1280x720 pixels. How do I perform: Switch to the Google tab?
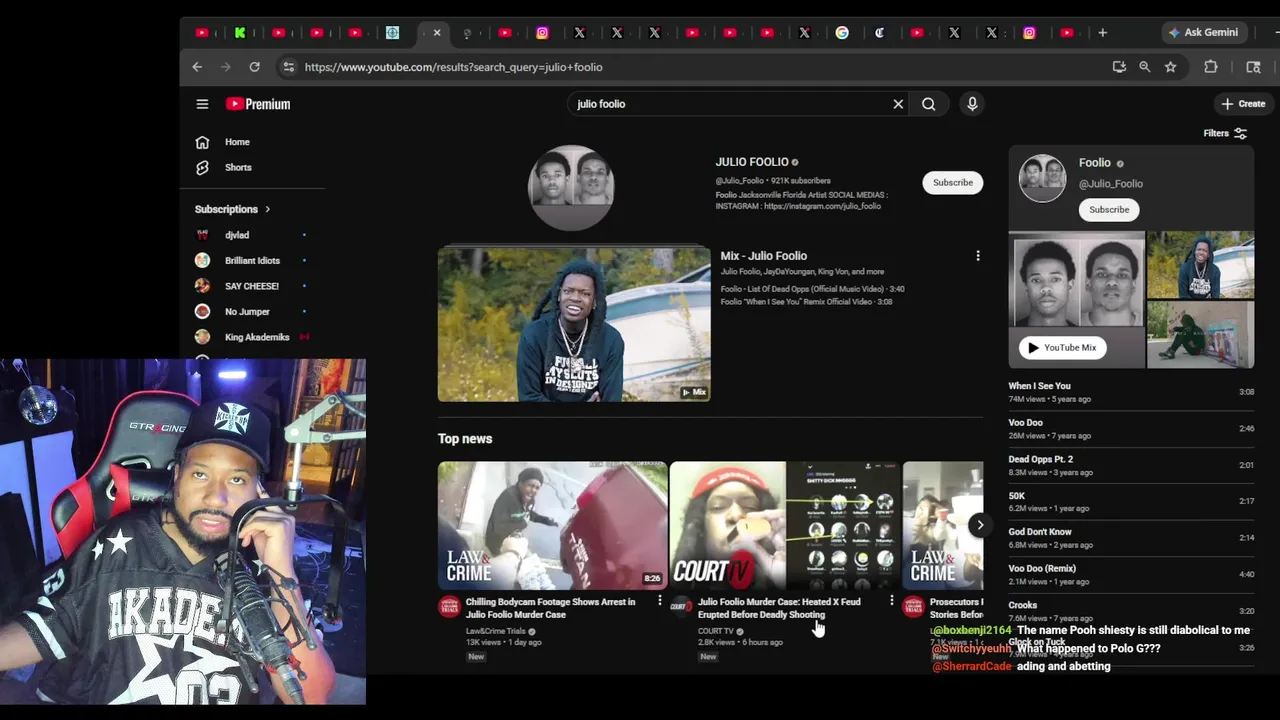(842, 33)
